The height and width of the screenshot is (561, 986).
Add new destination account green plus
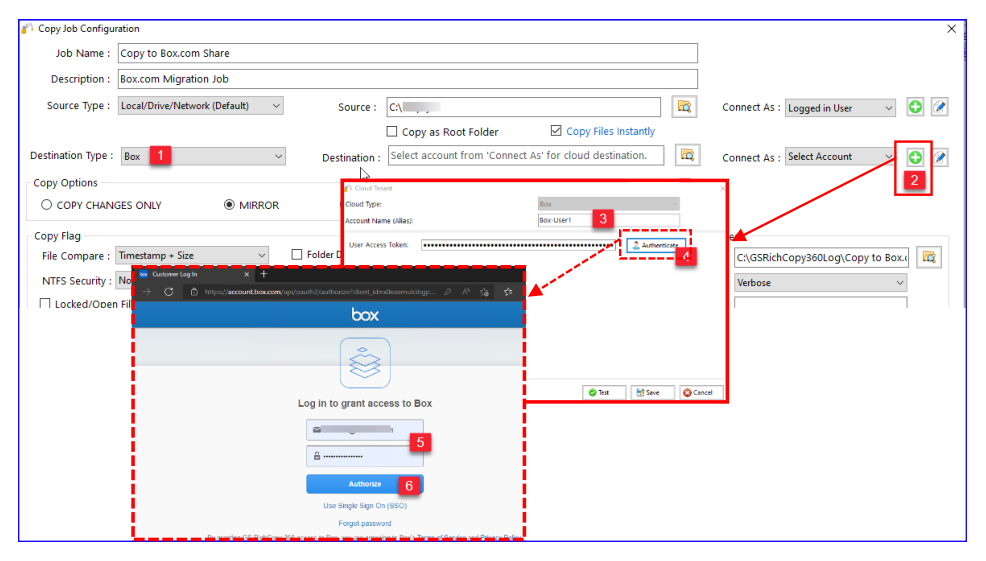point(915,157)
